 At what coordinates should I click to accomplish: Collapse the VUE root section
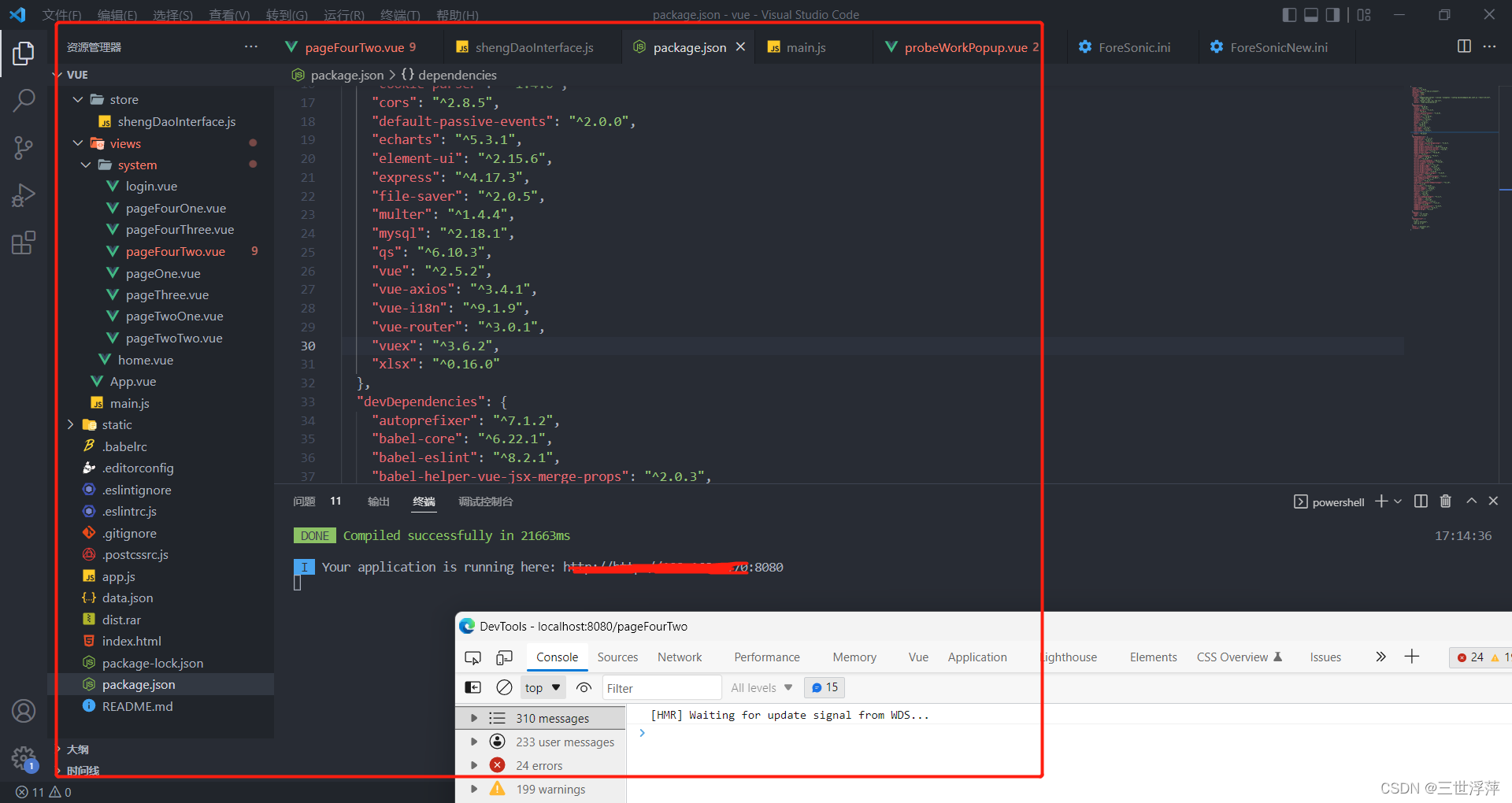[57, 75]
